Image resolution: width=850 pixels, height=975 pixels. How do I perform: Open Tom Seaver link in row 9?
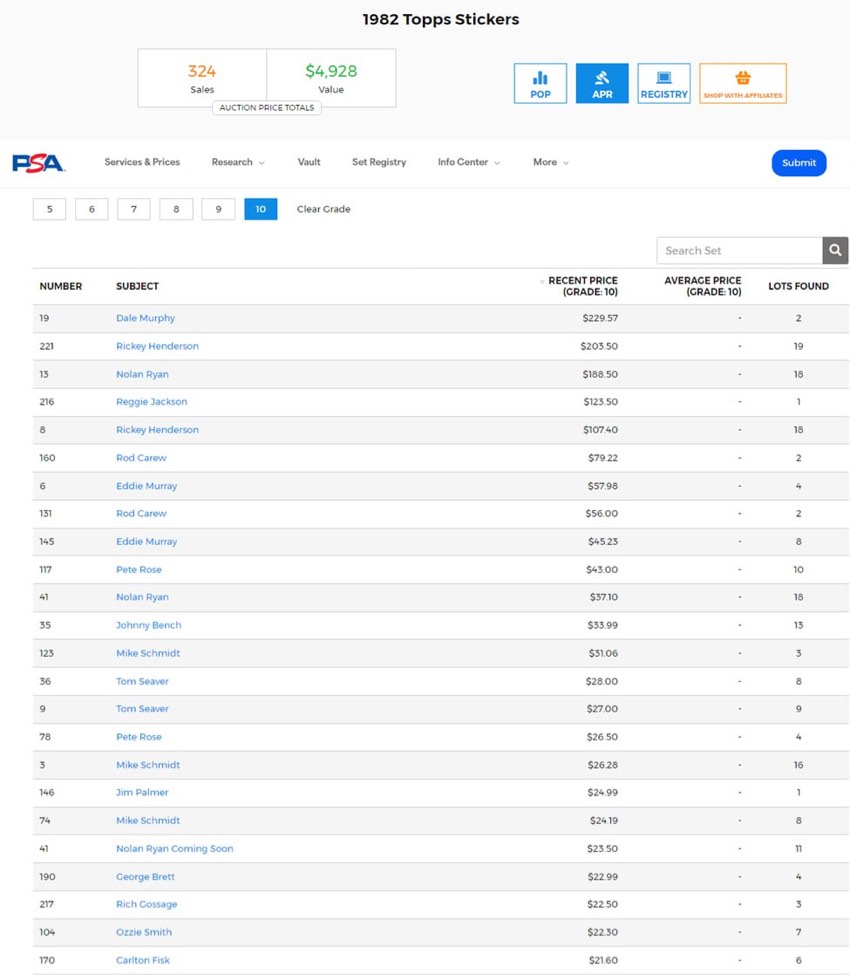(142, 709)
